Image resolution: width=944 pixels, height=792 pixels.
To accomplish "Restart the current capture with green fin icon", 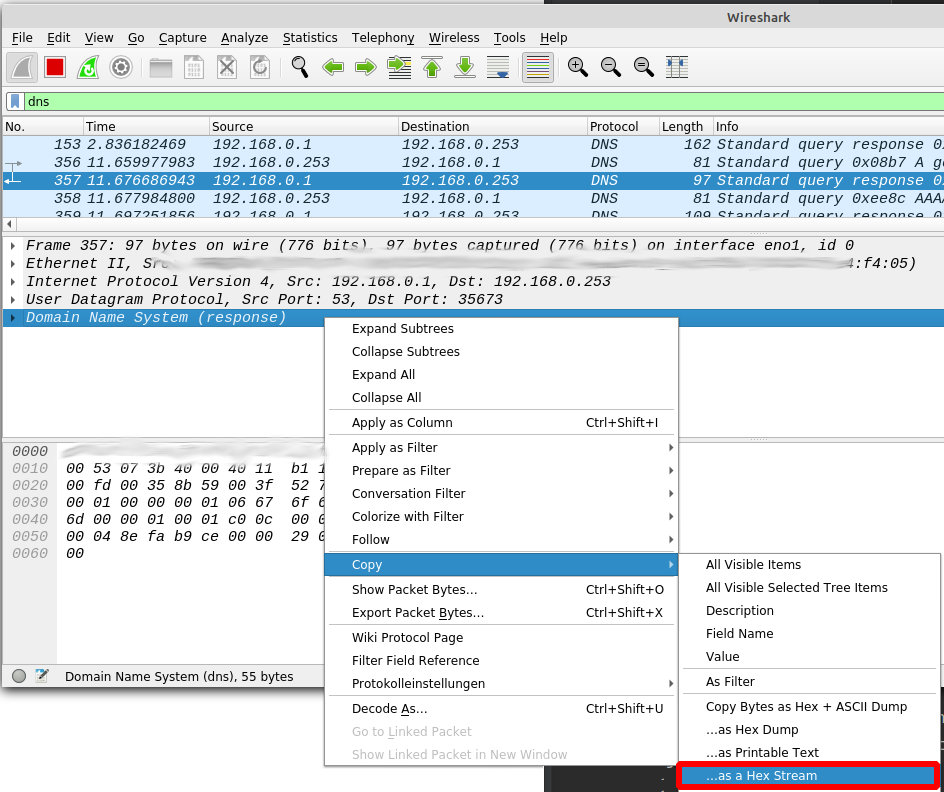I will [88, 67].
